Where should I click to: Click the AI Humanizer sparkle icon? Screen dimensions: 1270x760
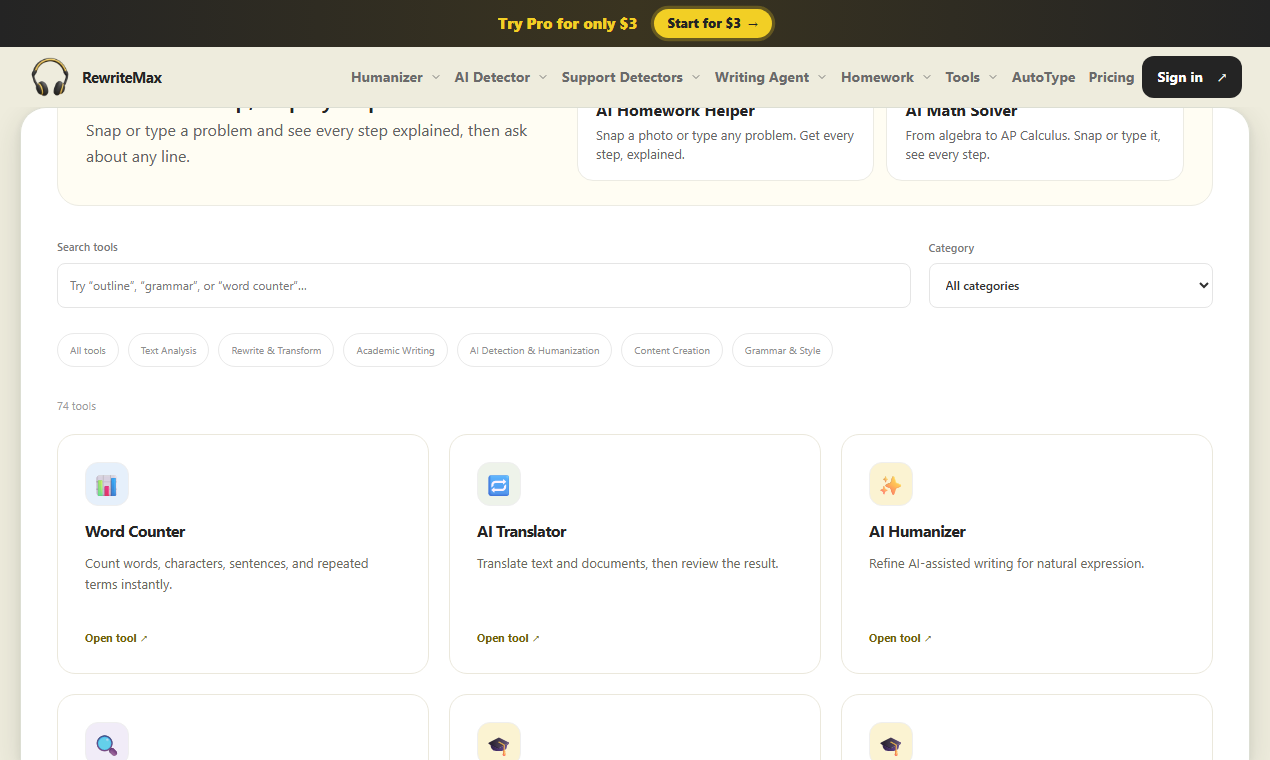click(891, 484)
